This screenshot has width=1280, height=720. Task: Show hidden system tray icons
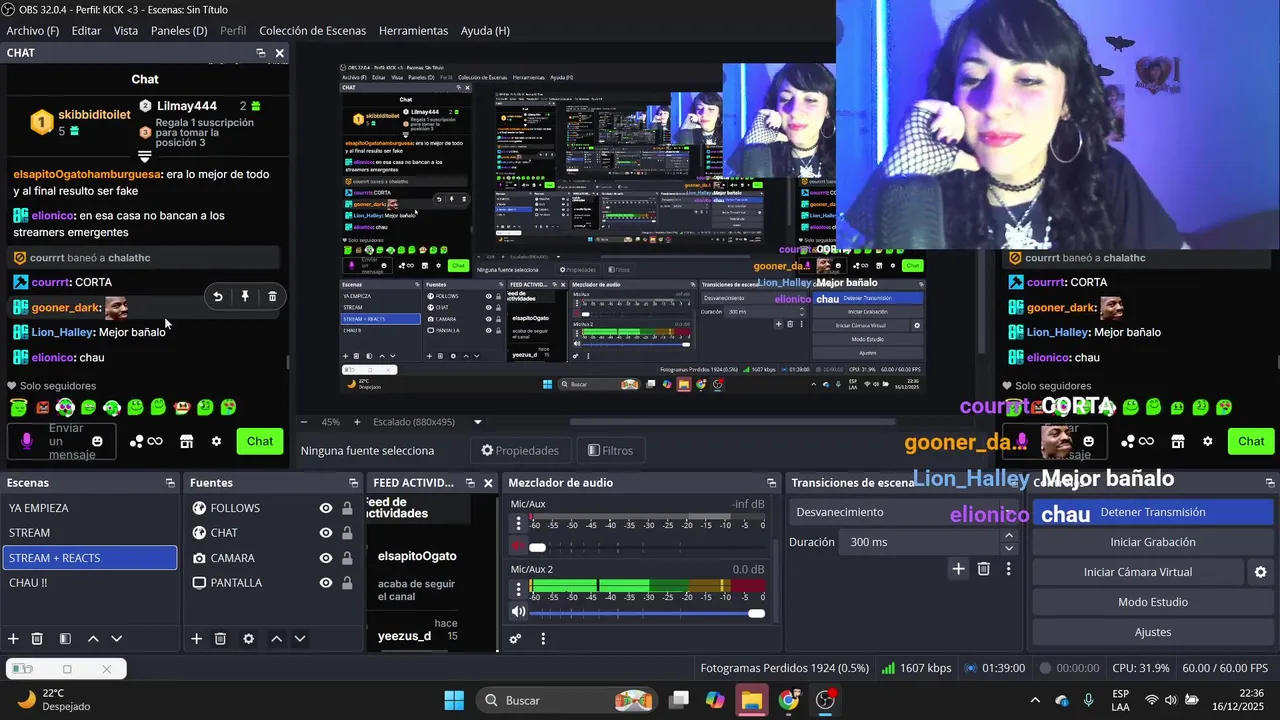[x=1034, y=700]
